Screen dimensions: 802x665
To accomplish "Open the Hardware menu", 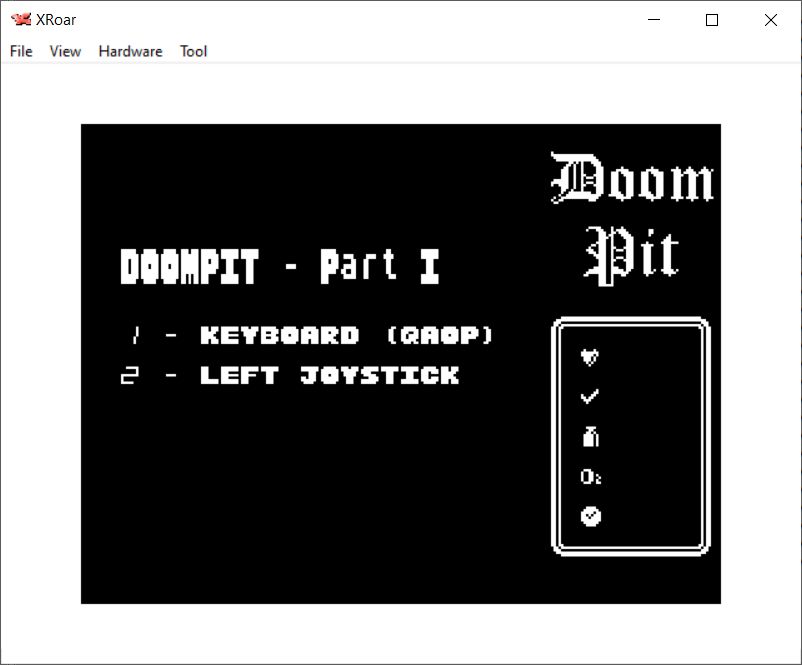I will (x=130, y=51).
